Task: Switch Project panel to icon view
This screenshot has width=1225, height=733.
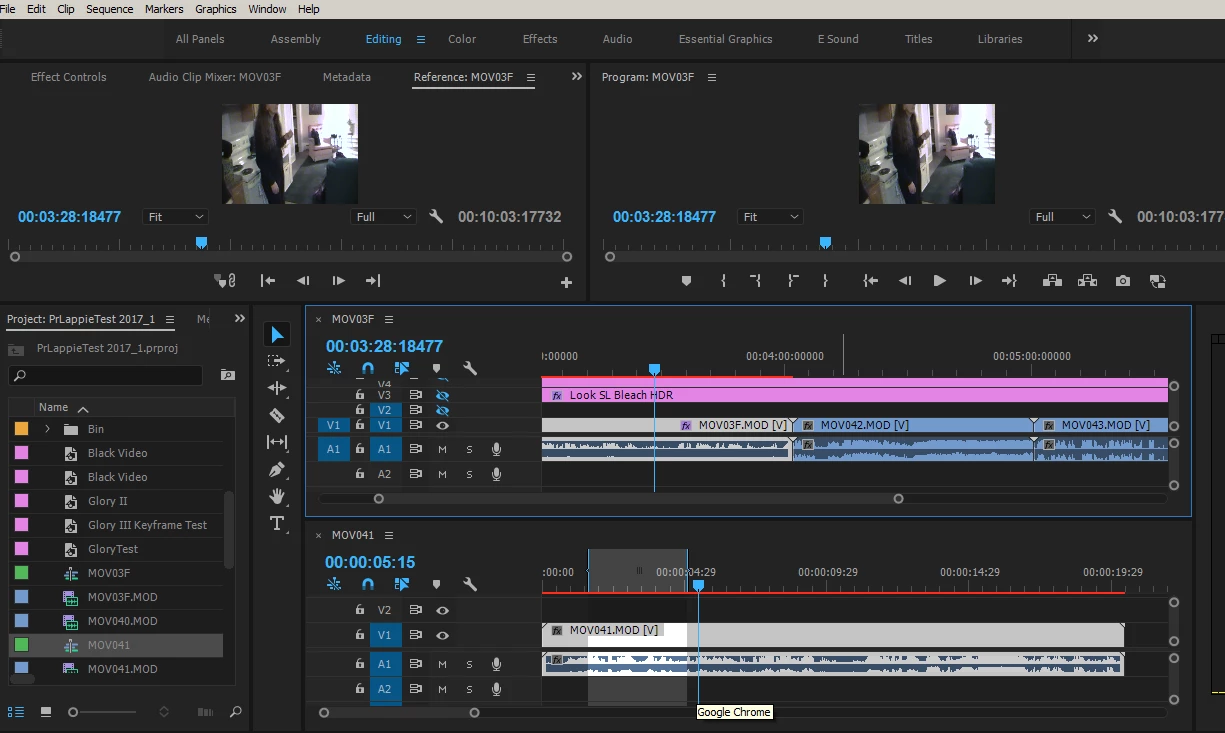Action: (x=46, y=712)
